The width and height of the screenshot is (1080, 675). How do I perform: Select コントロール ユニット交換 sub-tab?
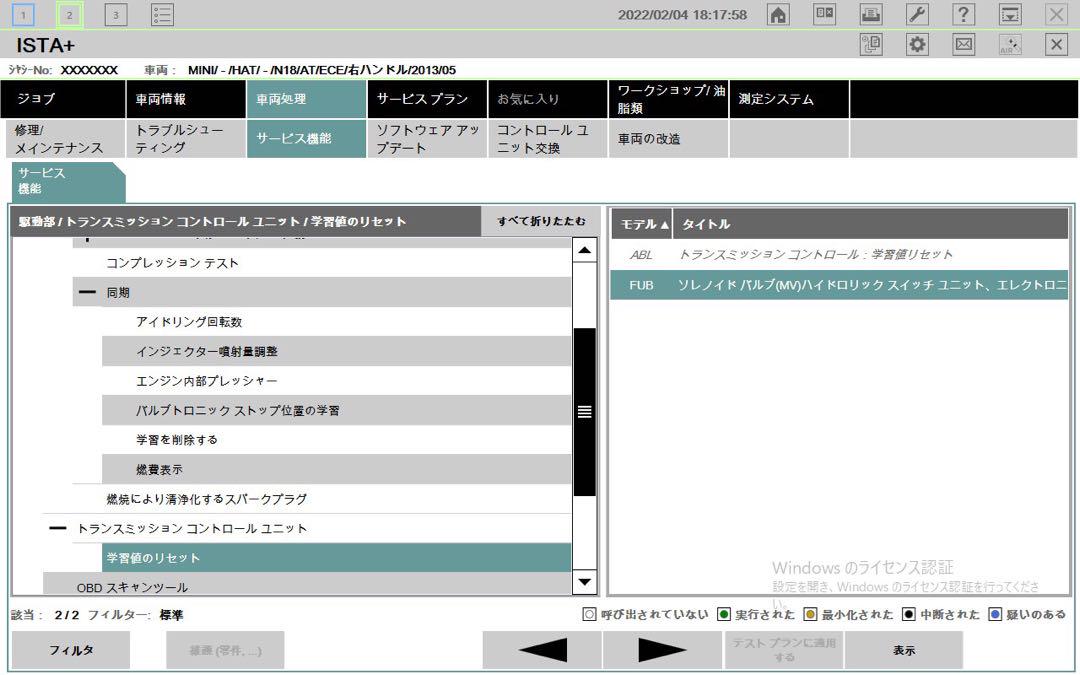(548, 138)
